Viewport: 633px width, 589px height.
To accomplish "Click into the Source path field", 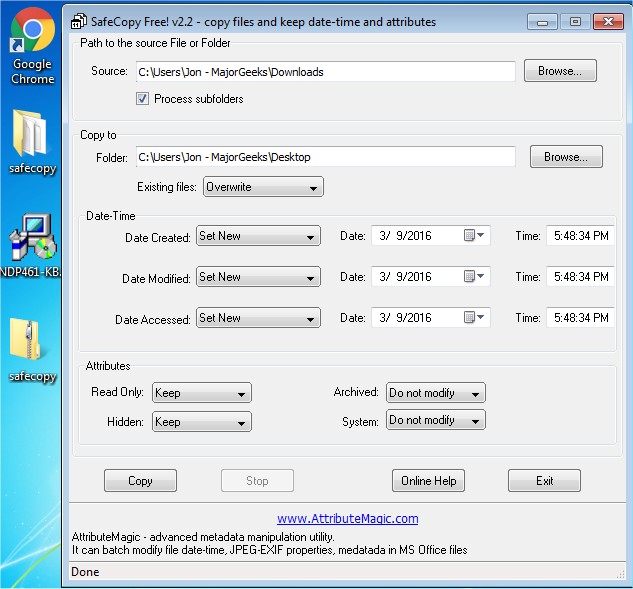I will click(326, 72).
